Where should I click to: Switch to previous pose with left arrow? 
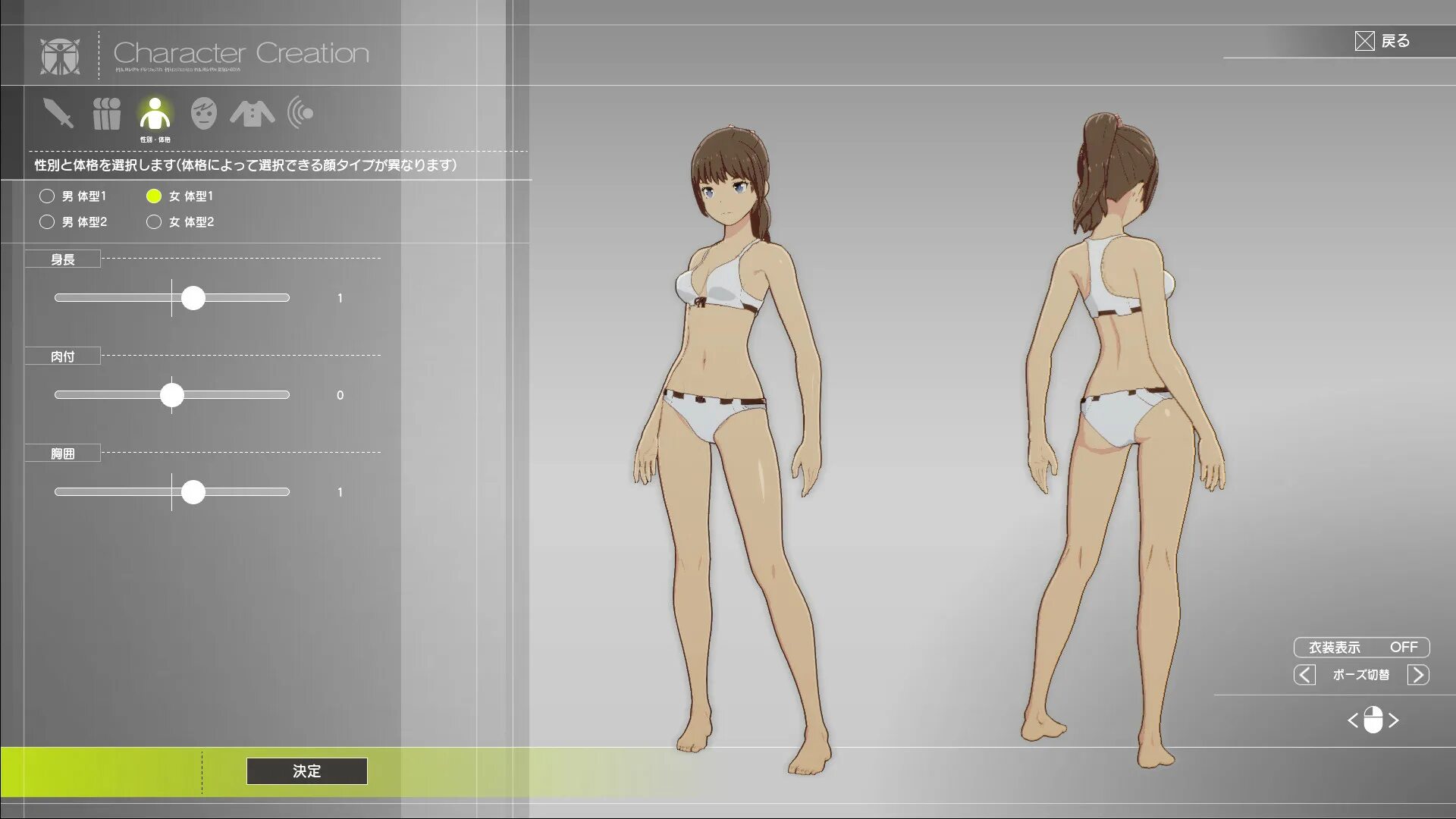pos(1304,675)
